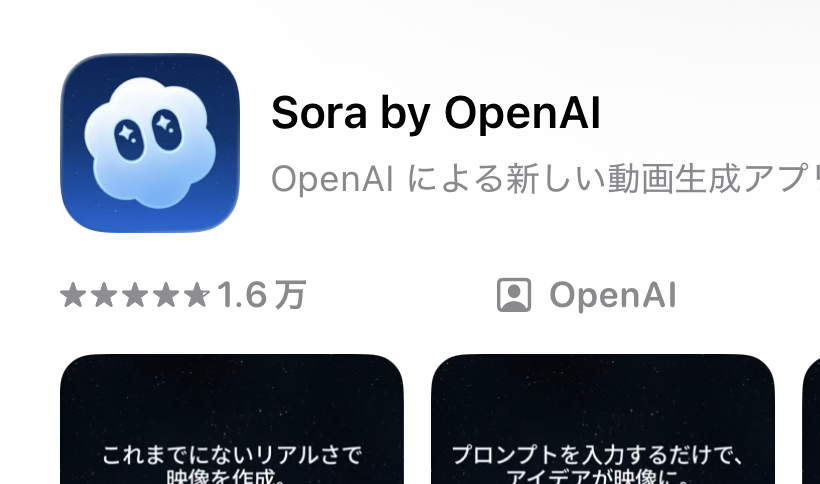820x484 pixels.
Task: Open the screenshot captioned "これまでにないリアルさで"
Action: tap(232, 419)
